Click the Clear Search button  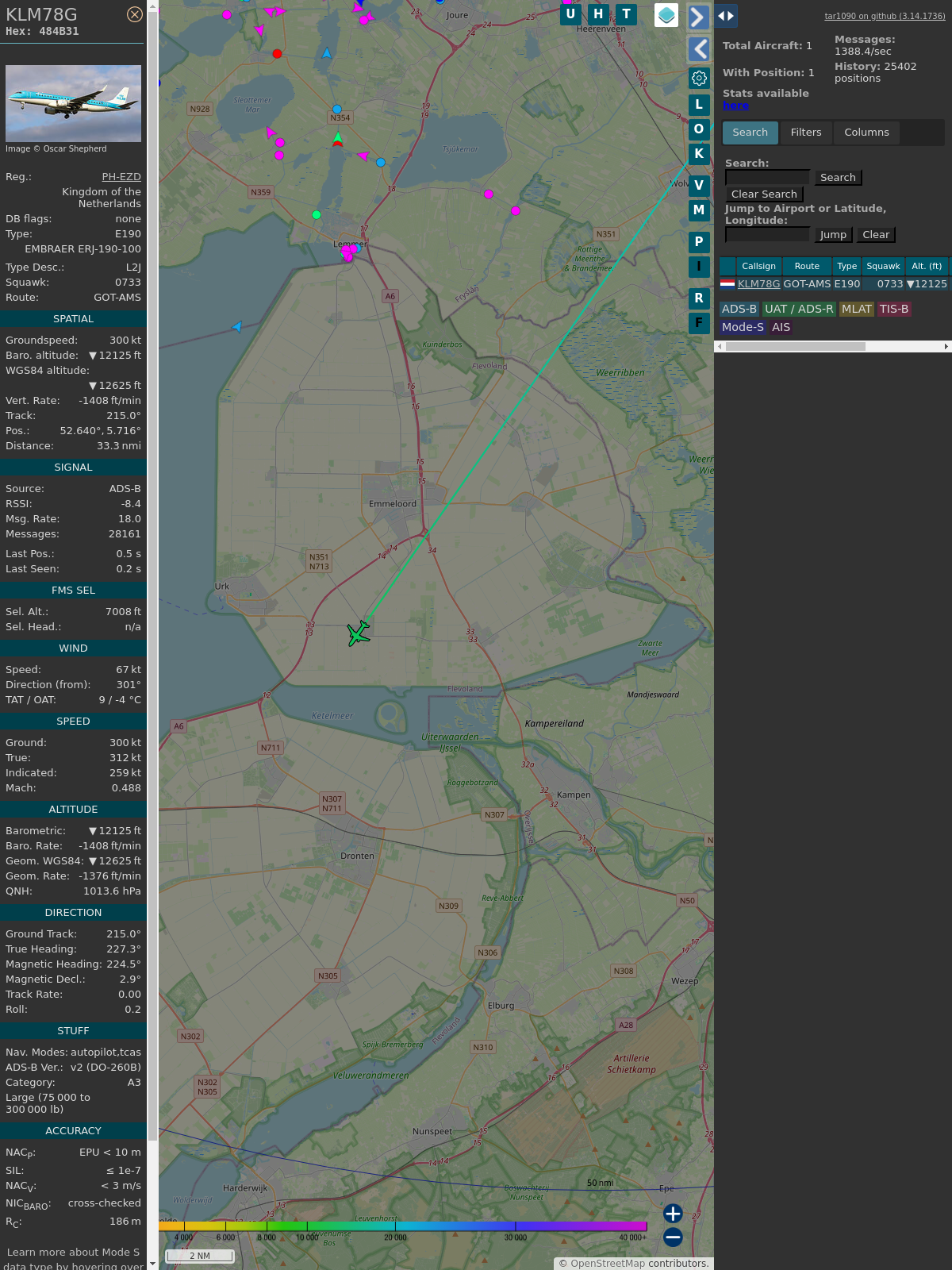click(x=764, y=194)
